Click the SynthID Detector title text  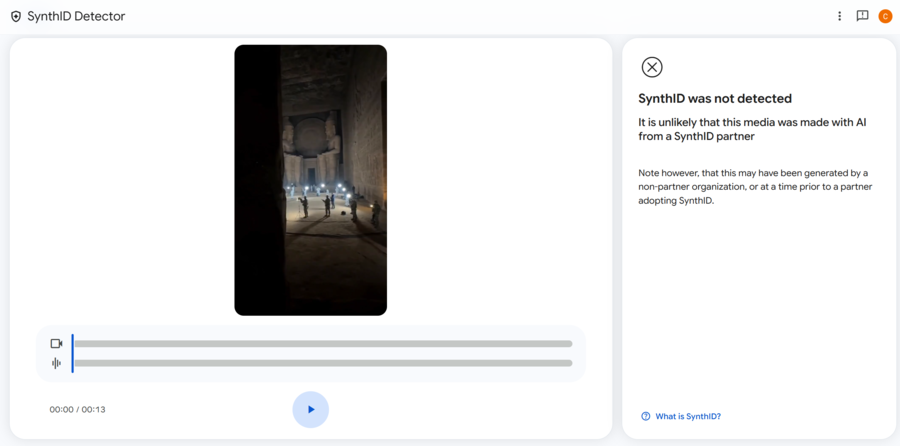(x=76, y=16)
